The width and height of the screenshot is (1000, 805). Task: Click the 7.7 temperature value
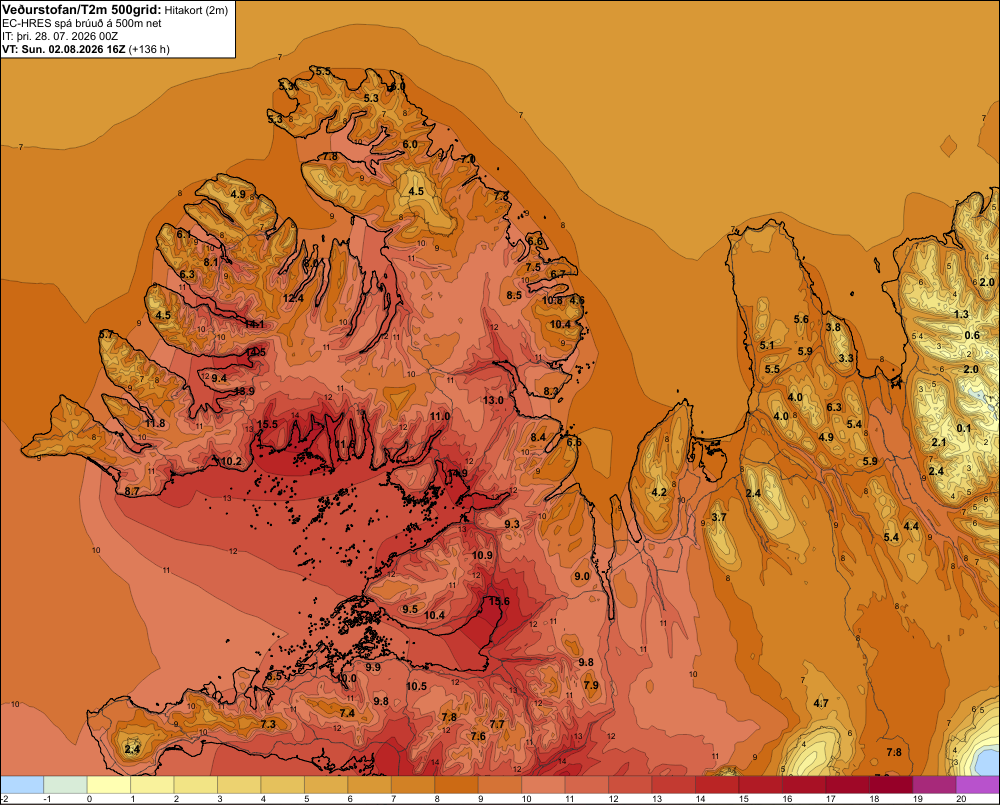pos(497,724)
